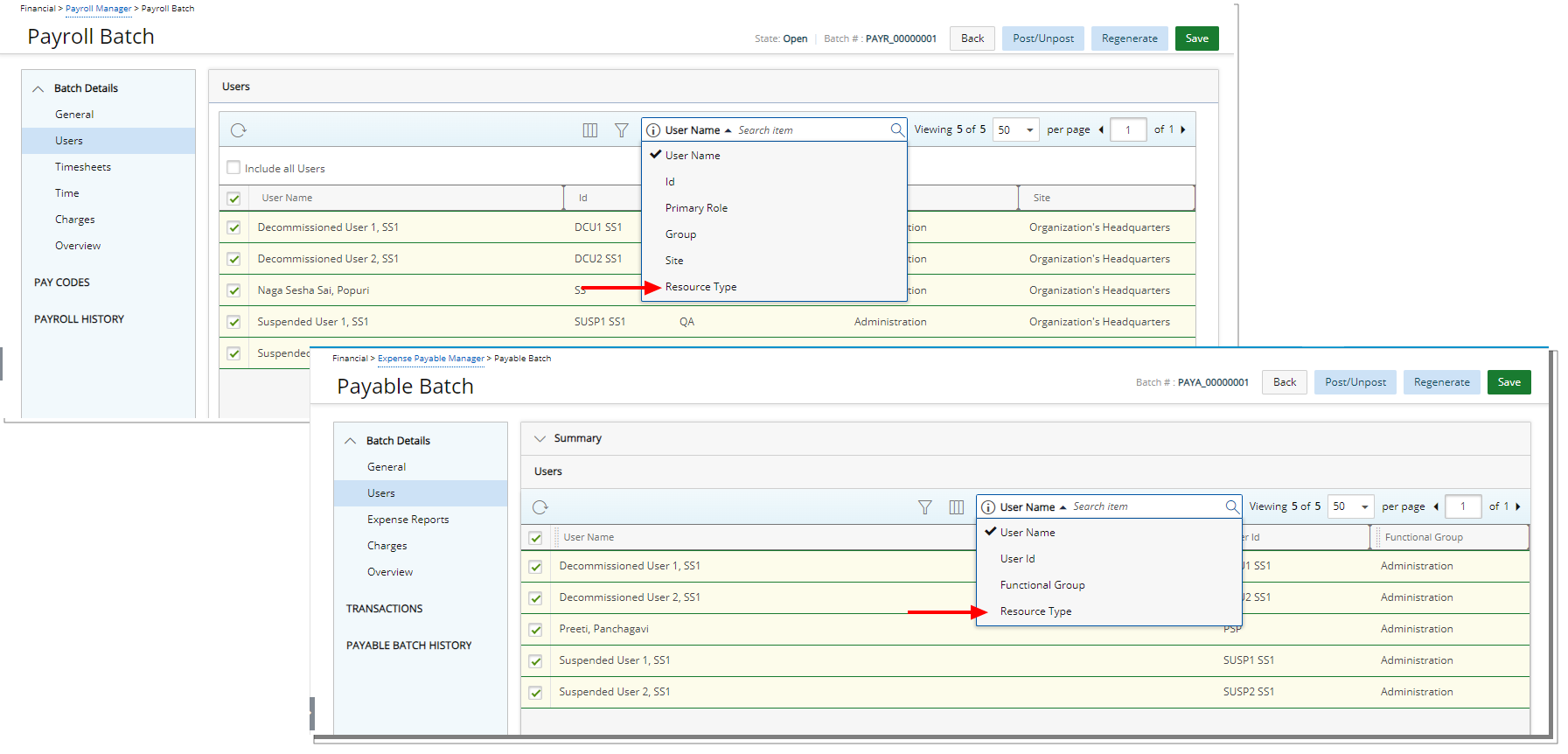The width and height of the screenshot is (1568, 754).
Task: Open Timesheets in Payroll Batch sidebar
Action: coord(82,167)
